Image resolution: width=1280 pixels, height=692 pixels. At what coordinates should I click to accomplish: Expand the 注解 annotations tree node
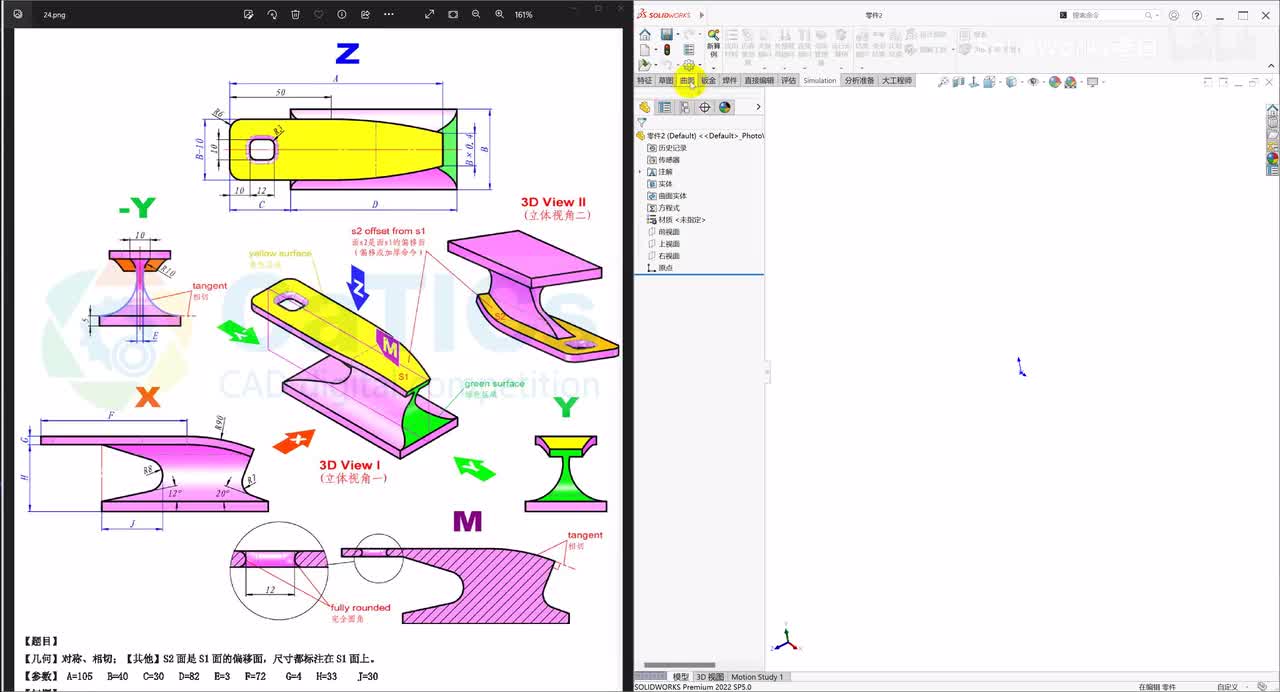click(x=641, y=172)
